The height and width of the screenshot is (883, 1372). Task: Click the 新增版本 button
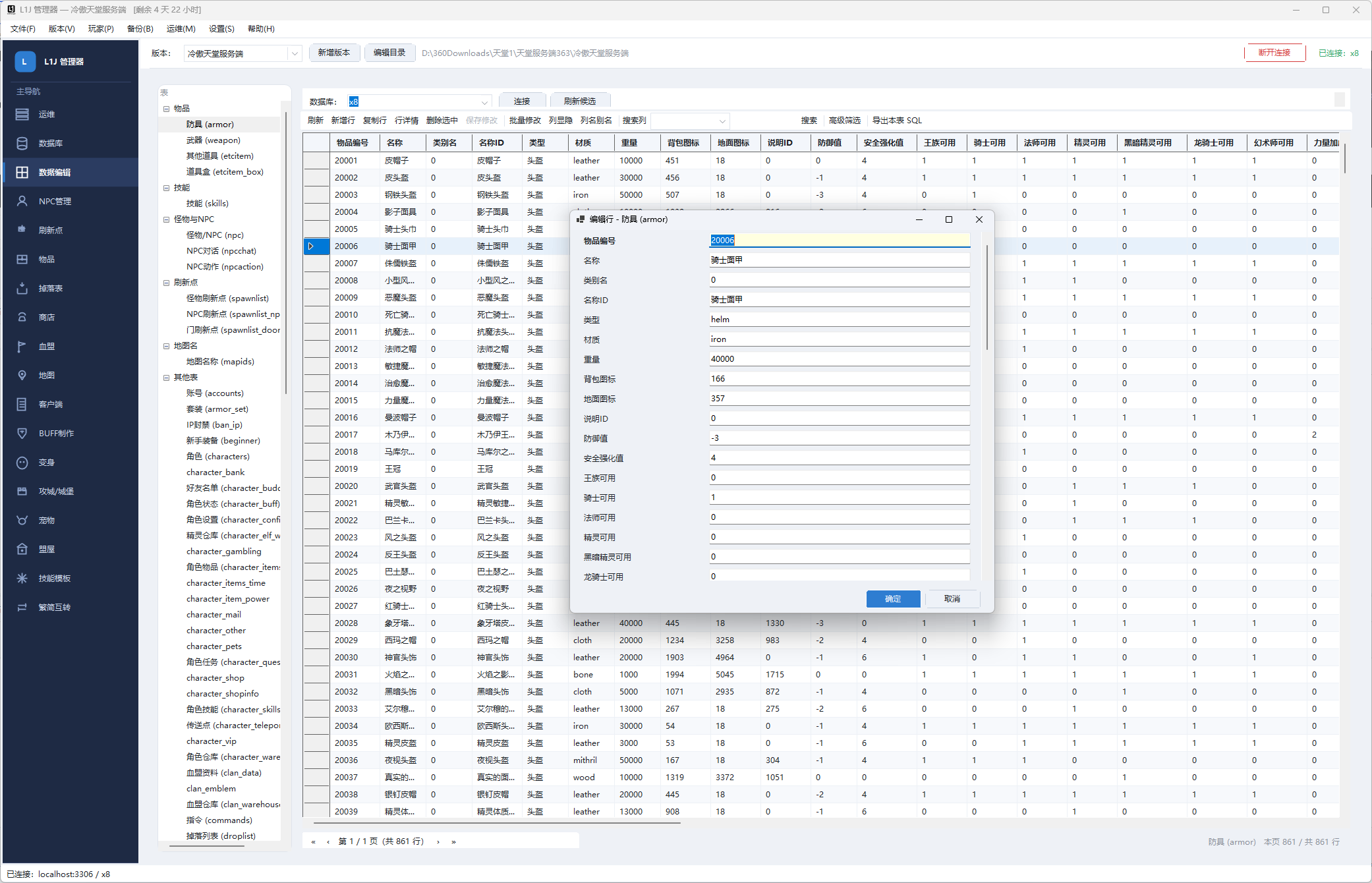334,53
